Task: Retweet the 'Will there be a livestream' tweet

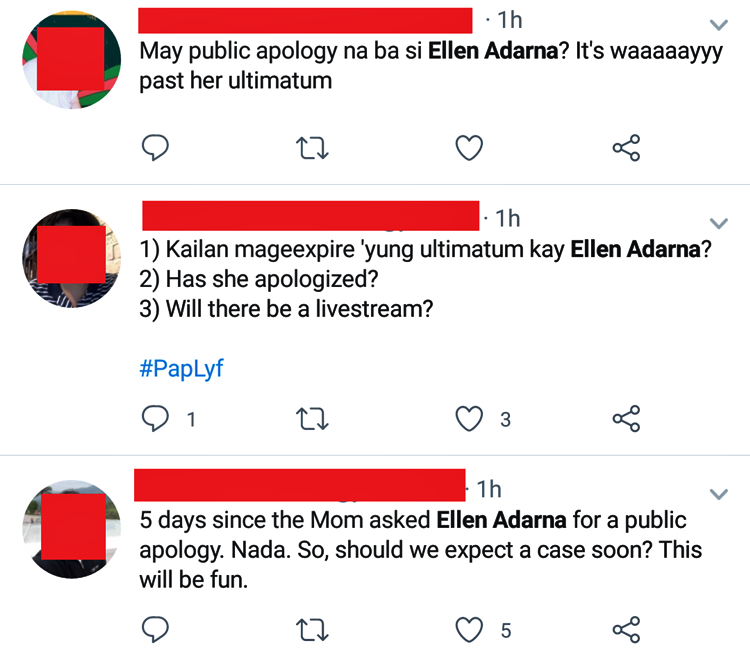Action: coord(312,419)
